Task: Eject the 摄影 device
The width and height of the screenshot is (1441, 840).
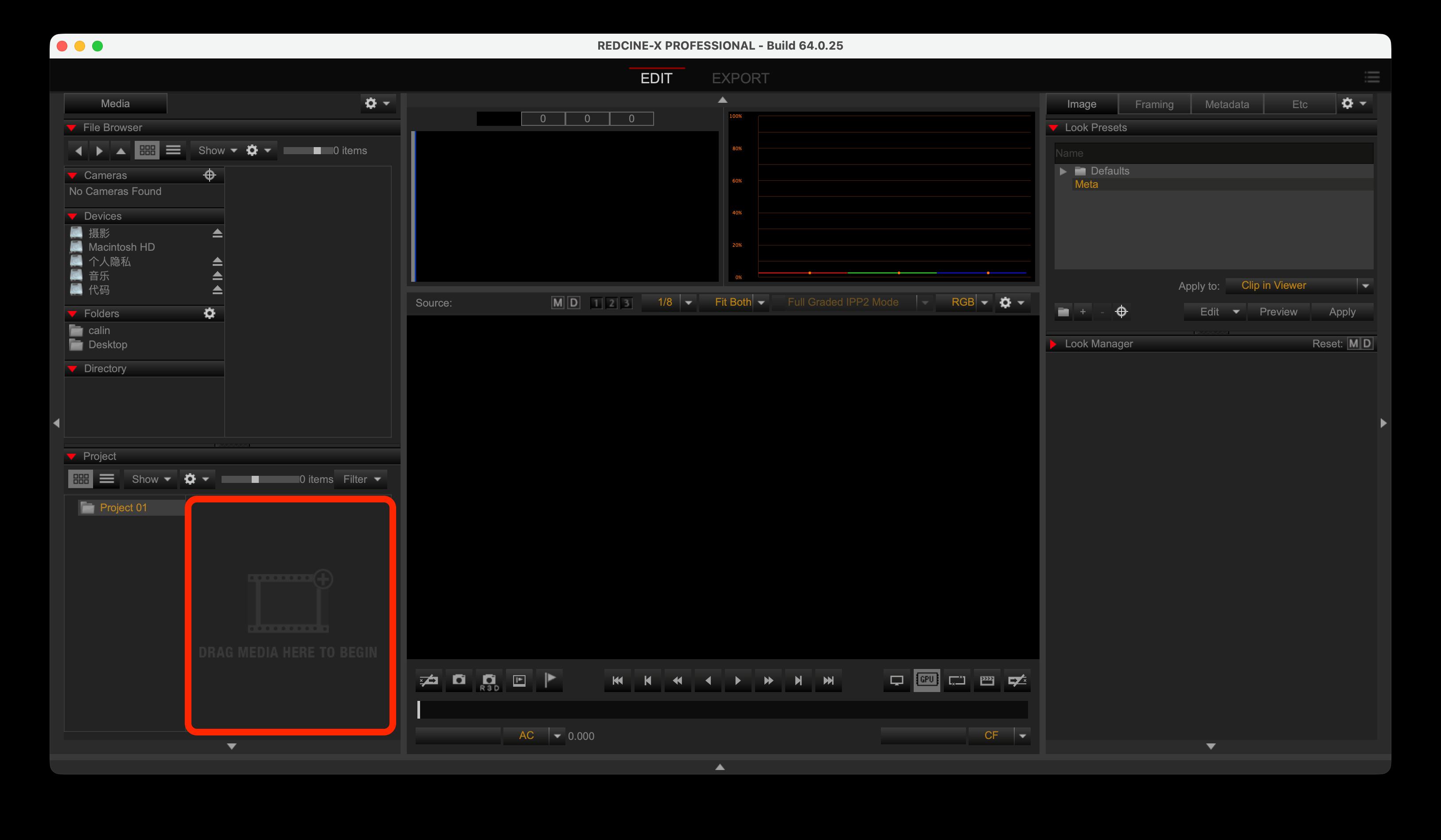Action: coord(217,233)
